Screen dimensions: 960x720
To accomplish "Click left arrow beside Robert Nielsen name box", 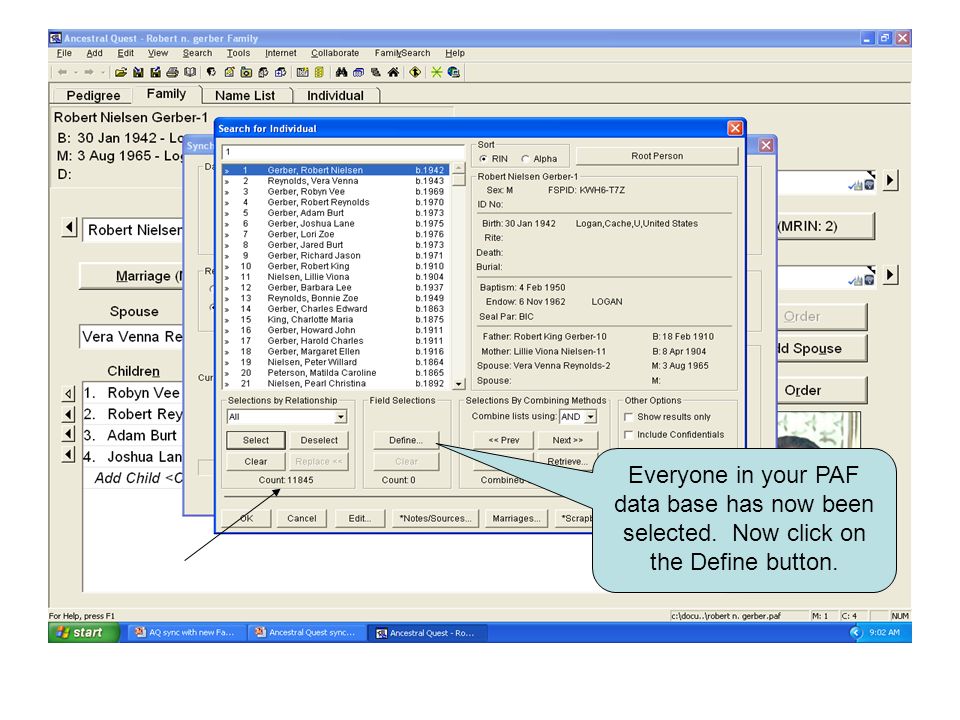I will (x=69, y=228).
